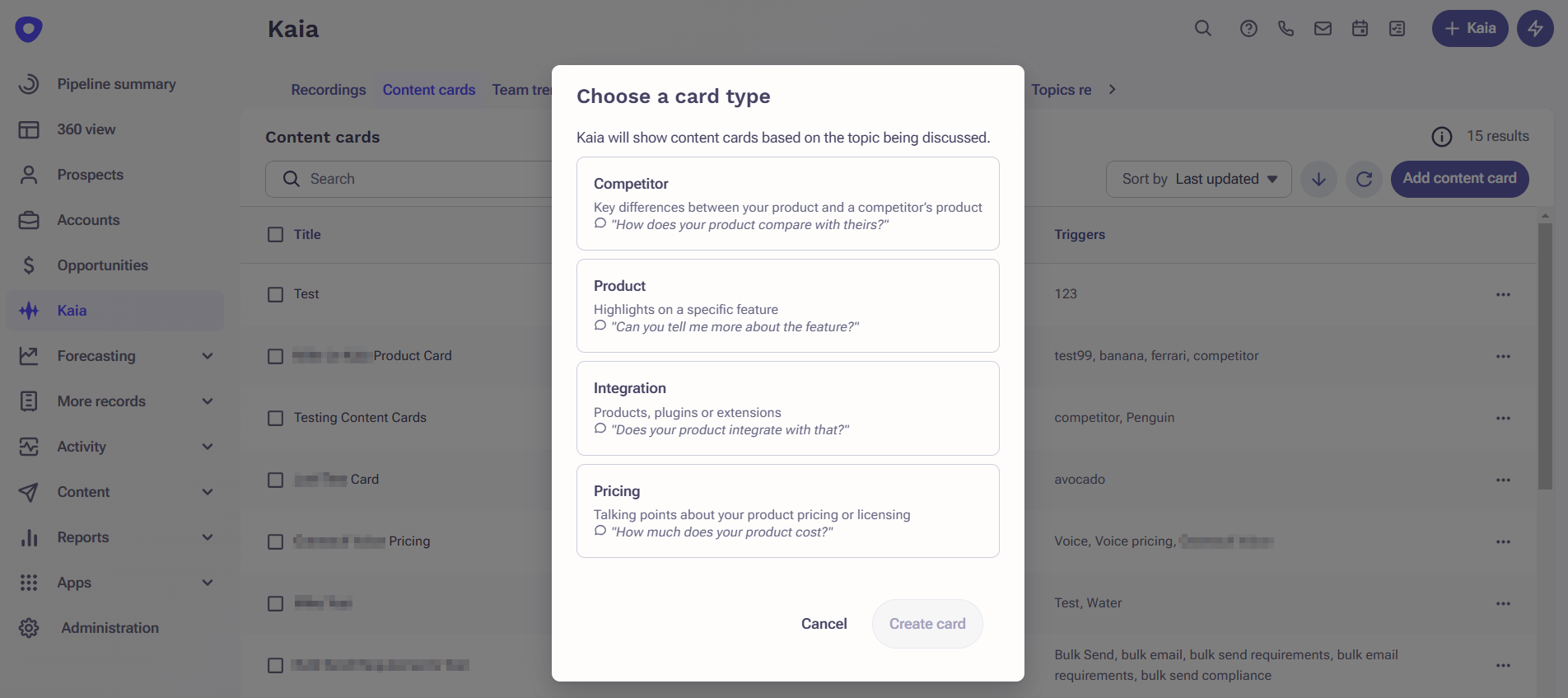Choose the Competitor card type

point(787,204)
